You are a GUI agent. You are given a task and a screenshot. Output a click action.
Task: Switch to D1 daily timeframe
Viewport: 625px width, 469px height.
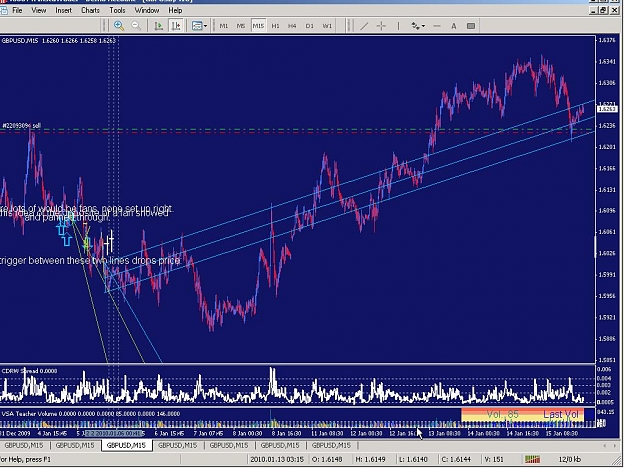click(309, 26)
